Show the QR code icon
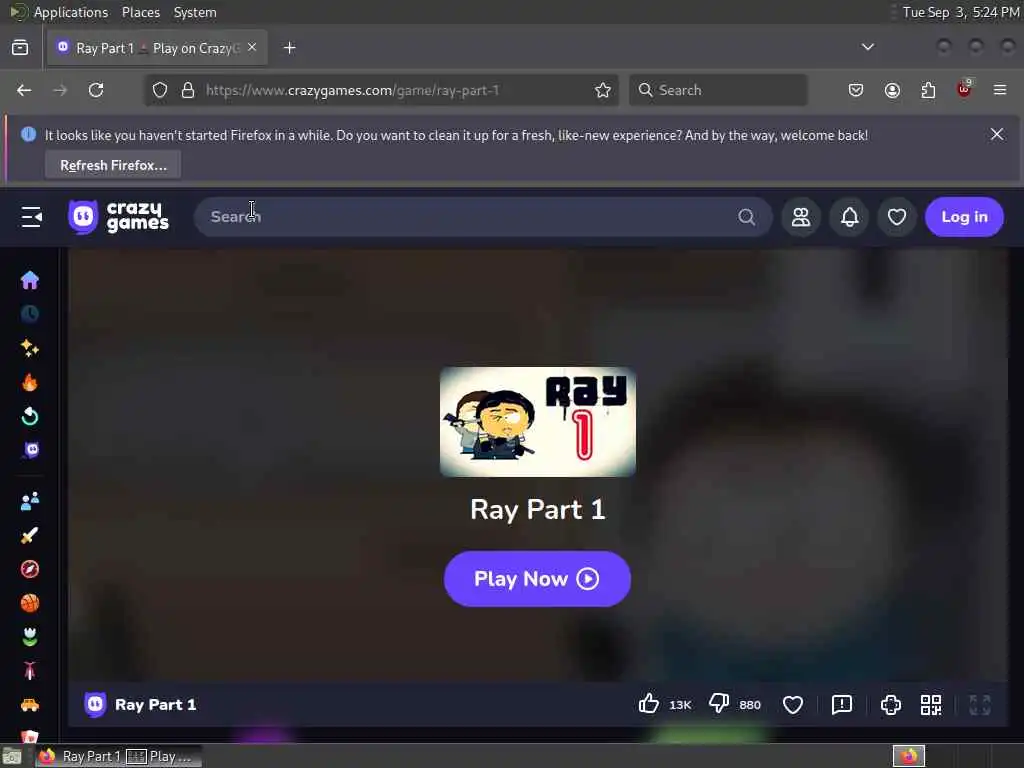This screenshot has width=1024, height=768. click(x=931, y=705)
